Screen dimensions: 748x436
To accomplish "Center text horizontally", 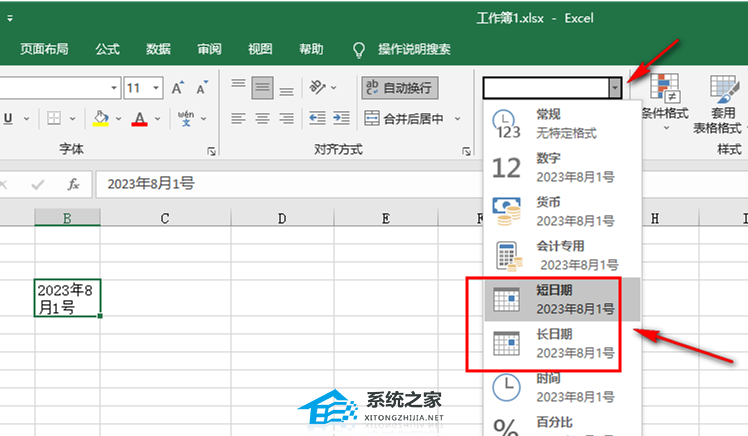I will [x=262, y=118].
